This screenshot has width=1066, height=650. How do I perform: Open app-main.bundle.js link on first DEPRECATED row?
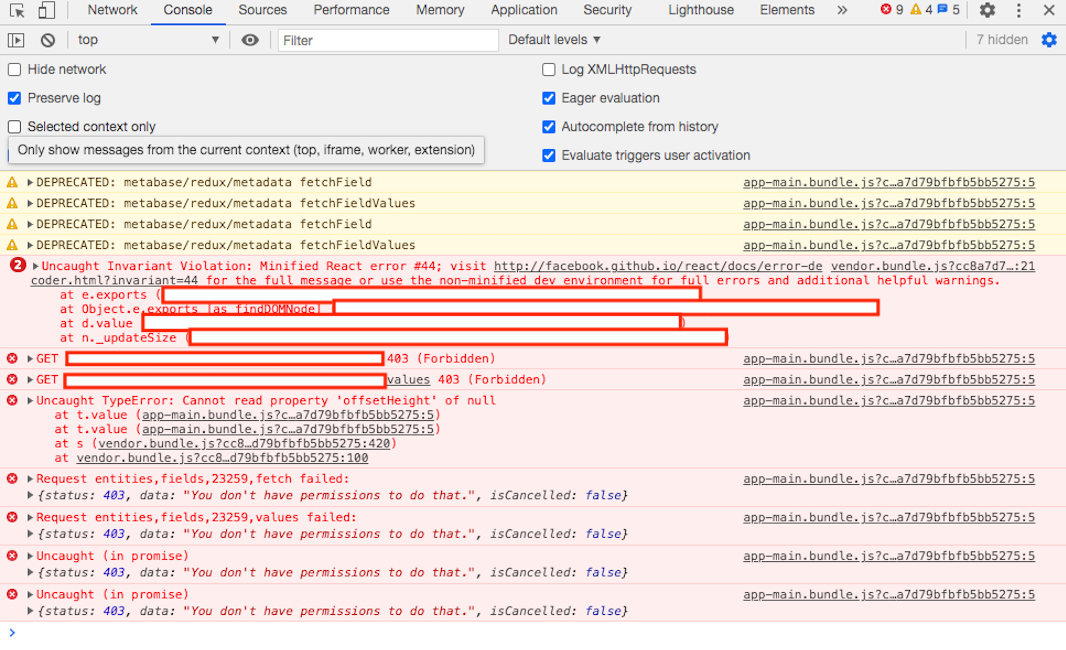(889, 182)
